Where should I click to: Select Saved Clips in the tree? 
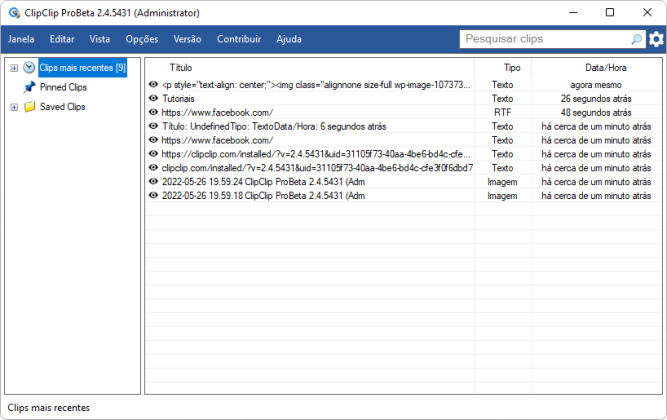tap(63, 107)
